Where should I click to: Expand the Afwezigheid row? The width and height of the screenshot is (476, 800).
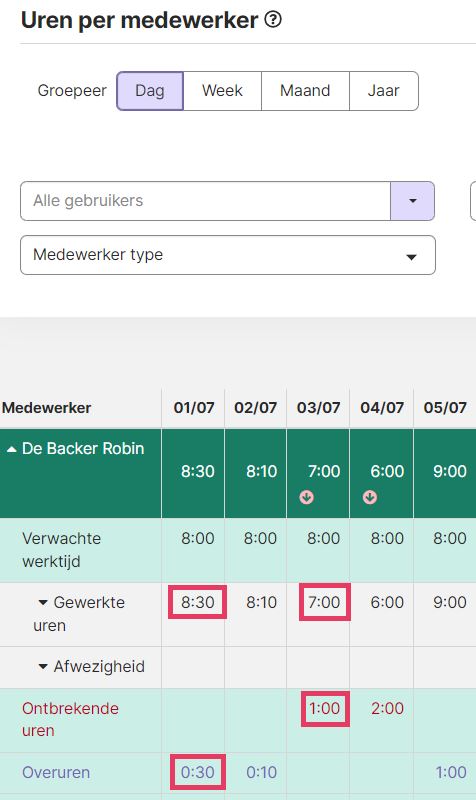43,667
